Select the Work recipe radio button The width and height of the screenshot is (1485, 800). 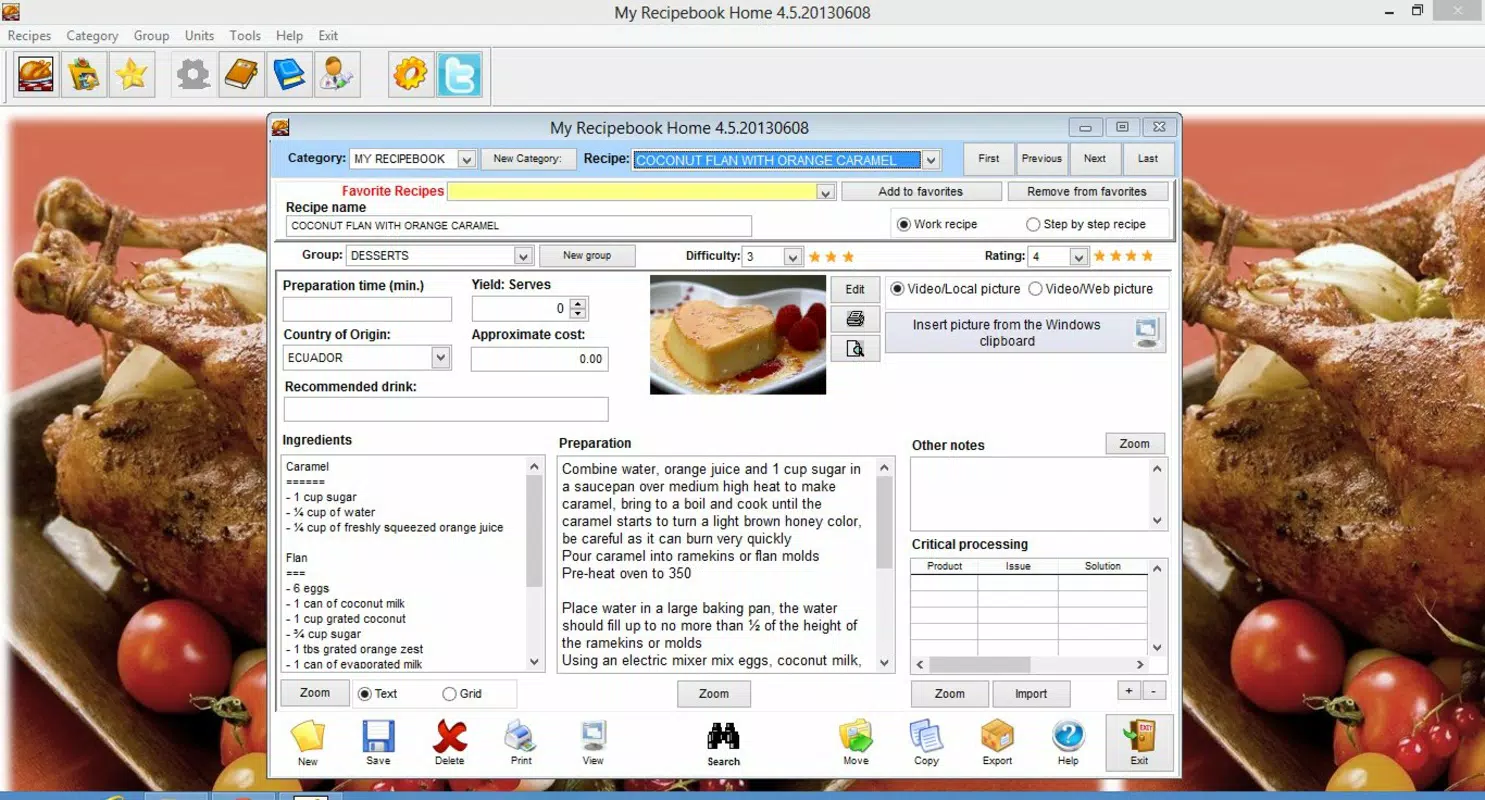point(904,224)
